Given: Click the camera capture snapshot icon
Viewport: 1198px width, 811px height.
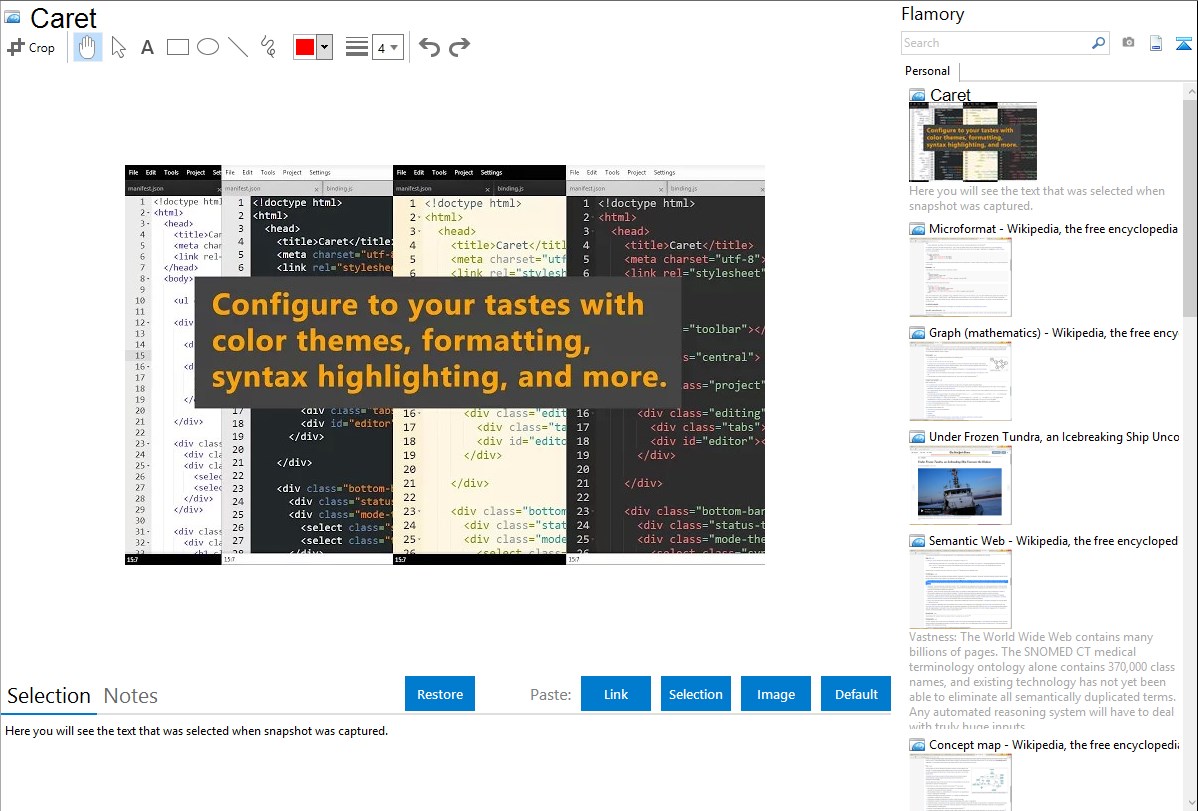Looking at the screenshot, I should (x=1128, y=43).
